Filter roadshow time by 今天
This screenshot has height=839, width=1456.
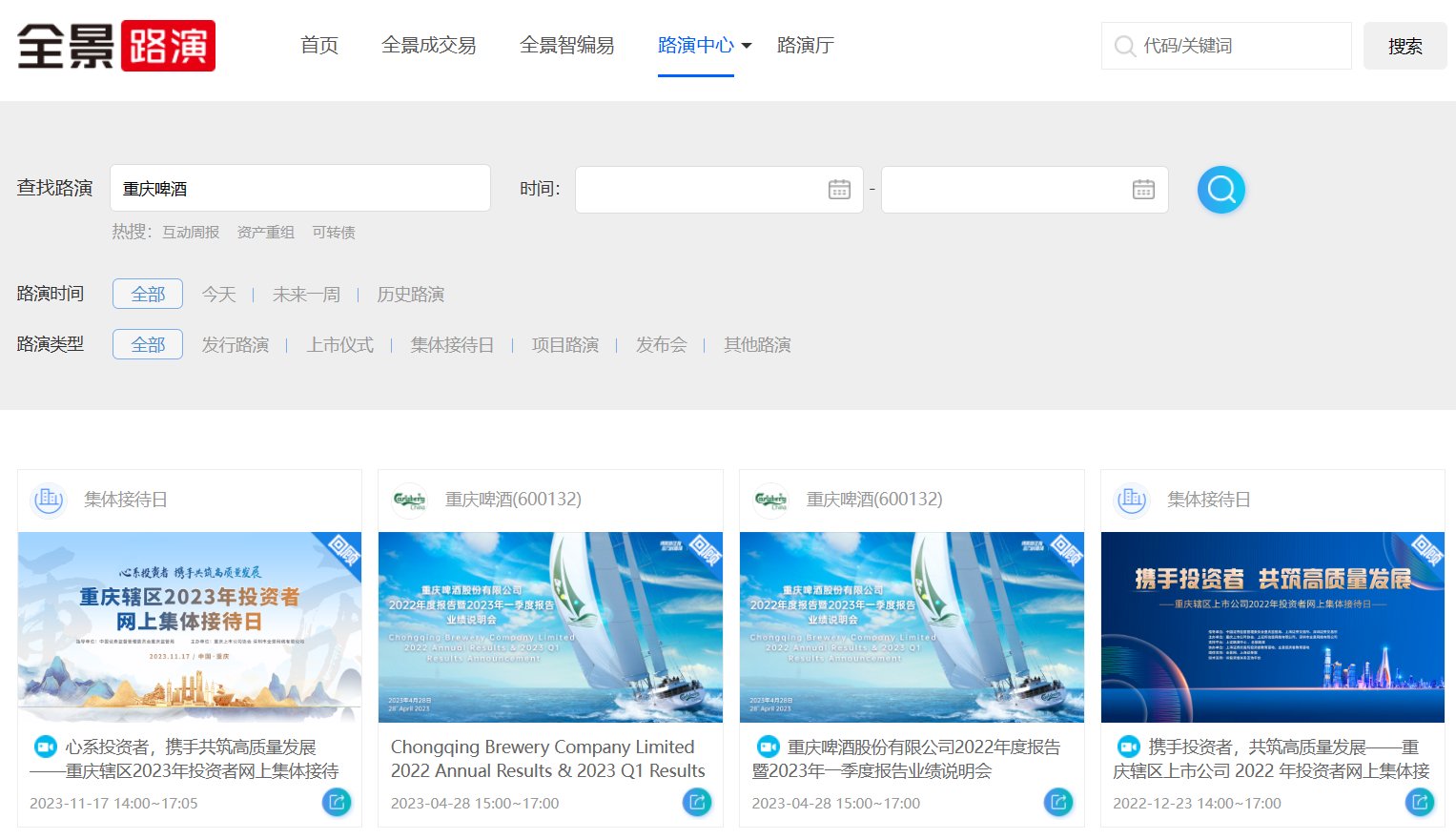tap(218, 294)
